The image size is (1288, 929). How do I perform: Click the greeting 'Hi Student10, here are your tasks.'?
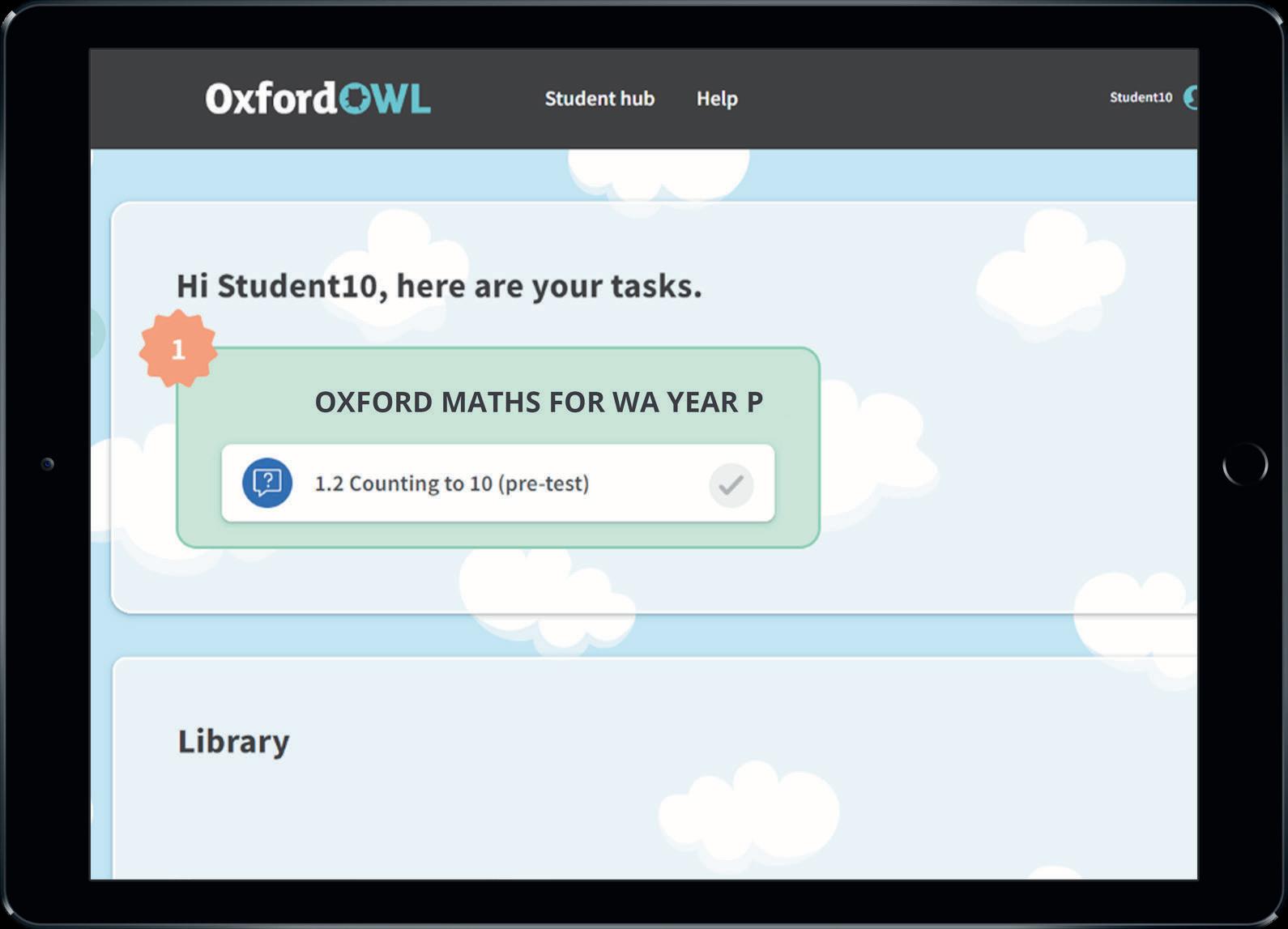pyautogui.click(x=439, y=287)
